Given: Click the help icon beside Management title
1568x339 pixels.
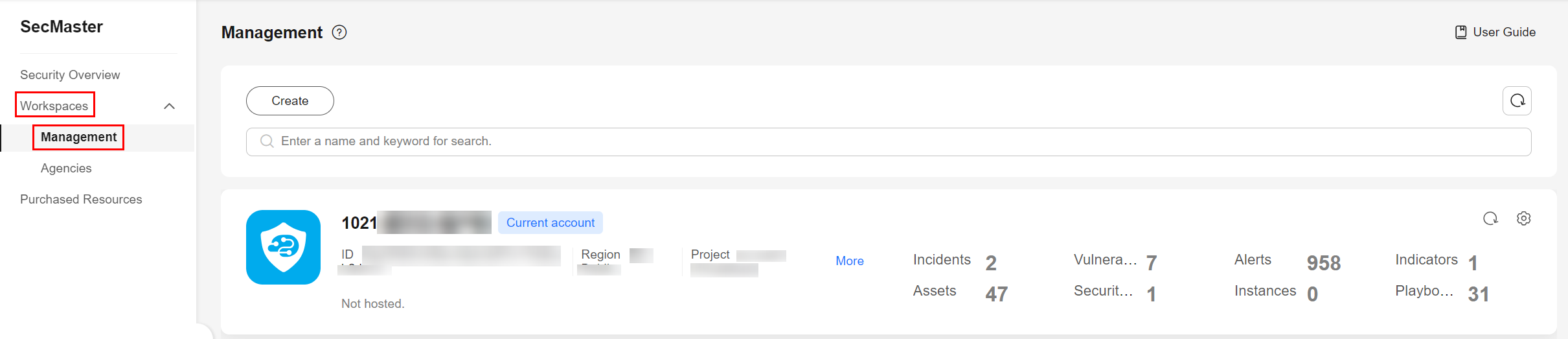Looking at the screenshot, I should coord(339,32).
